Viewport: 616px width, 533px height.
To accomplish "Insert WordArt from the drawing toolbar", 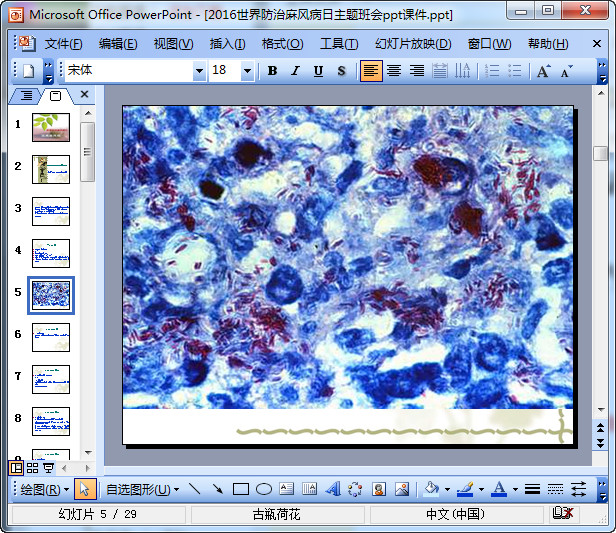I will (x=333, y=489).
